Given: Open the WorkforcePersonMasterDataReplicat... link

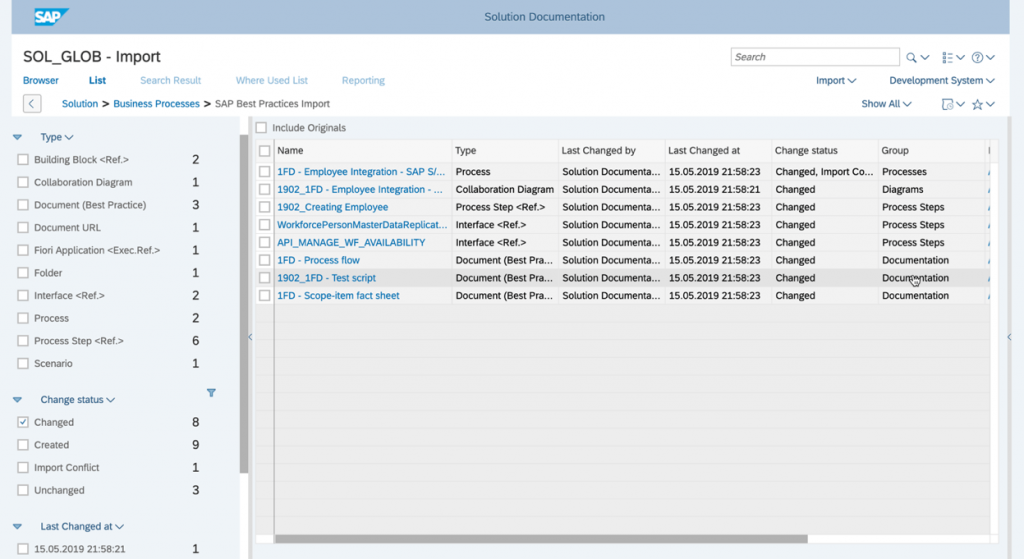Looking at the screenshot, I should tap(362, 225).
